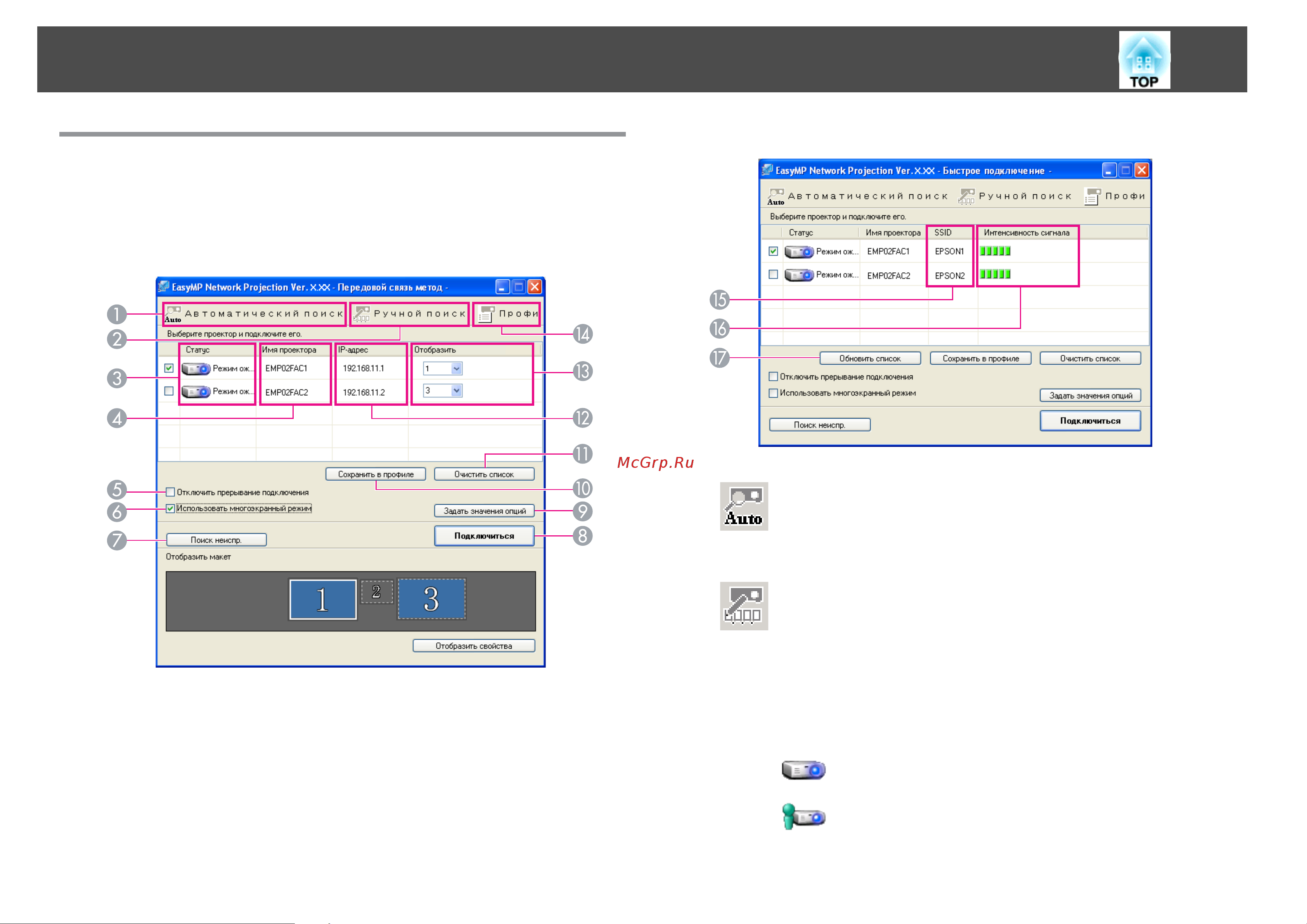The image size is (1307, 924).
Task: Click the manual search icon in the Быстрое подключение window
Action: 967,196
